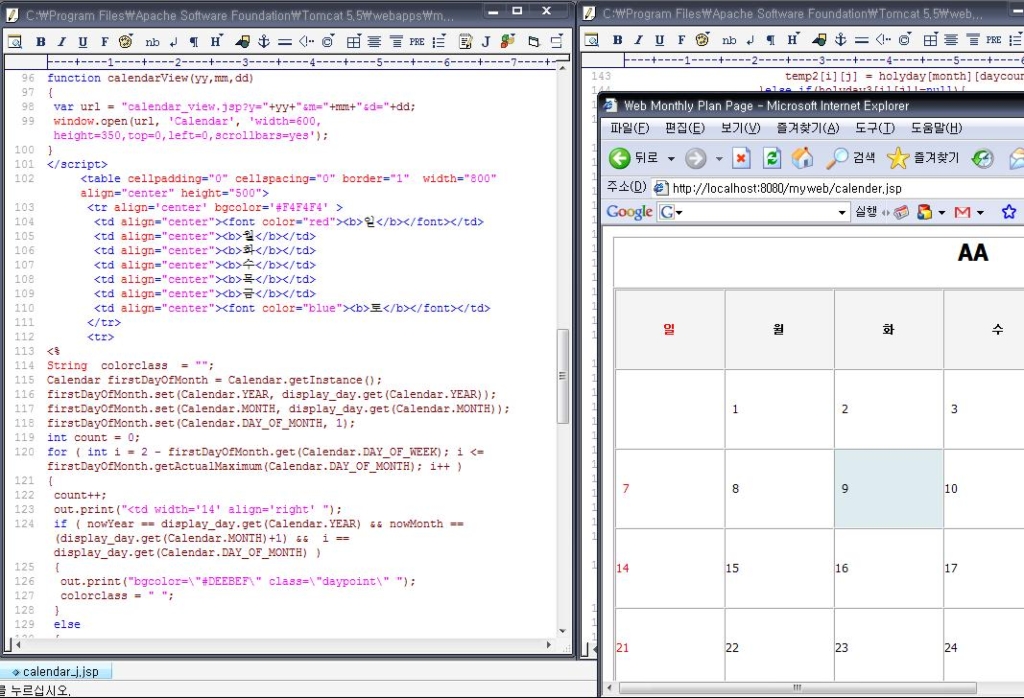The height and width of the screenshot is (698, 1024).
Task: Click the 실행 button in Google toolbar
Action: [x=866, y=212]
